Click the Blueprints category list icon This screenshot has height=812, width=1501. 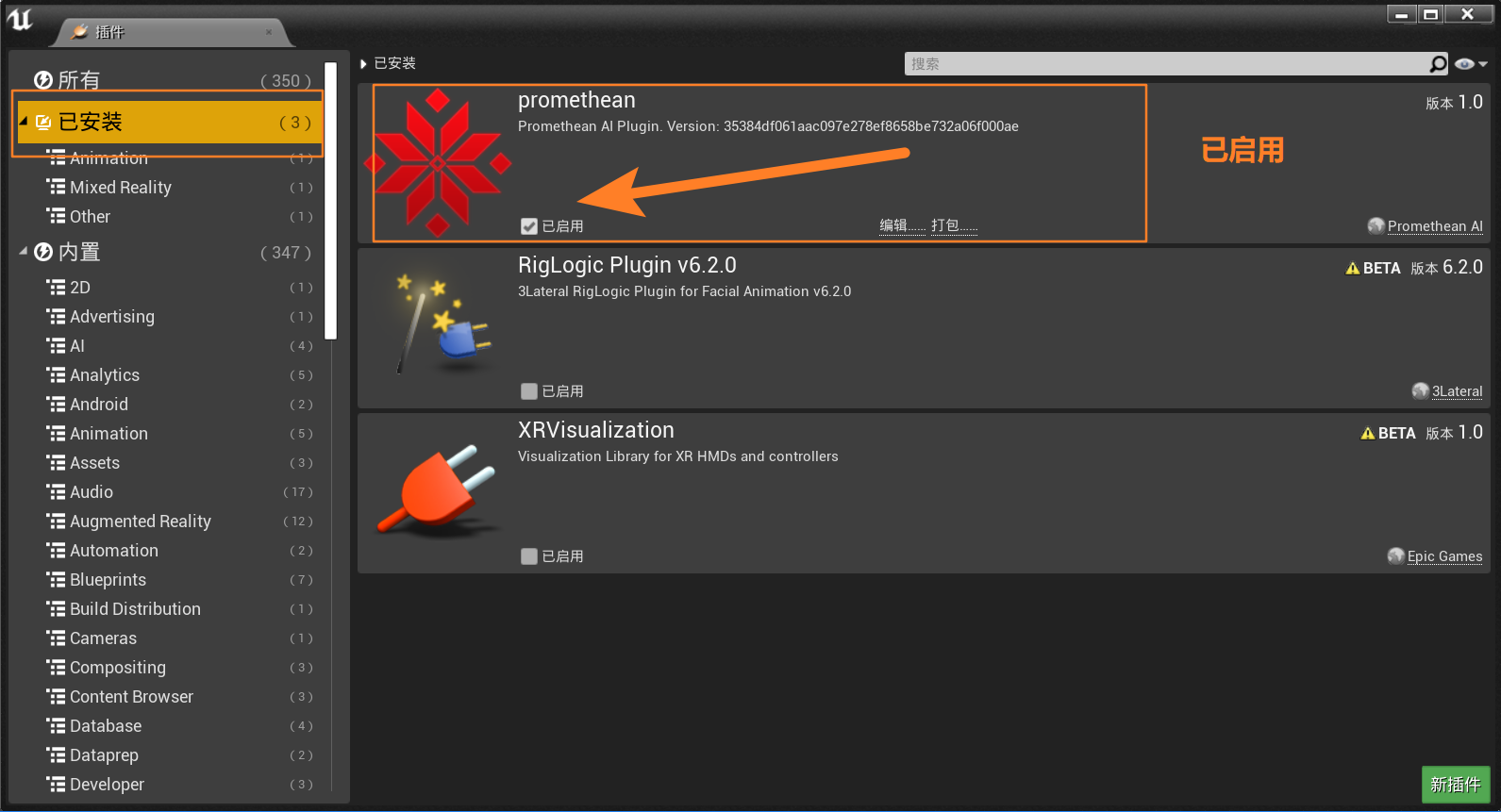pyautogui.click(x=57, y=579)
